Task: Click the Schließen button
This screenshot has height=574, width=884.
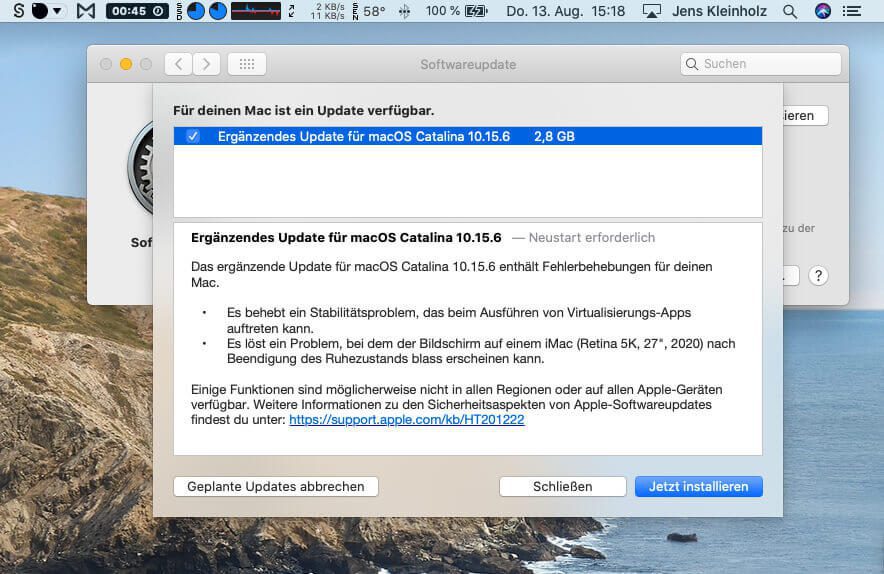Action: (563, 487)
